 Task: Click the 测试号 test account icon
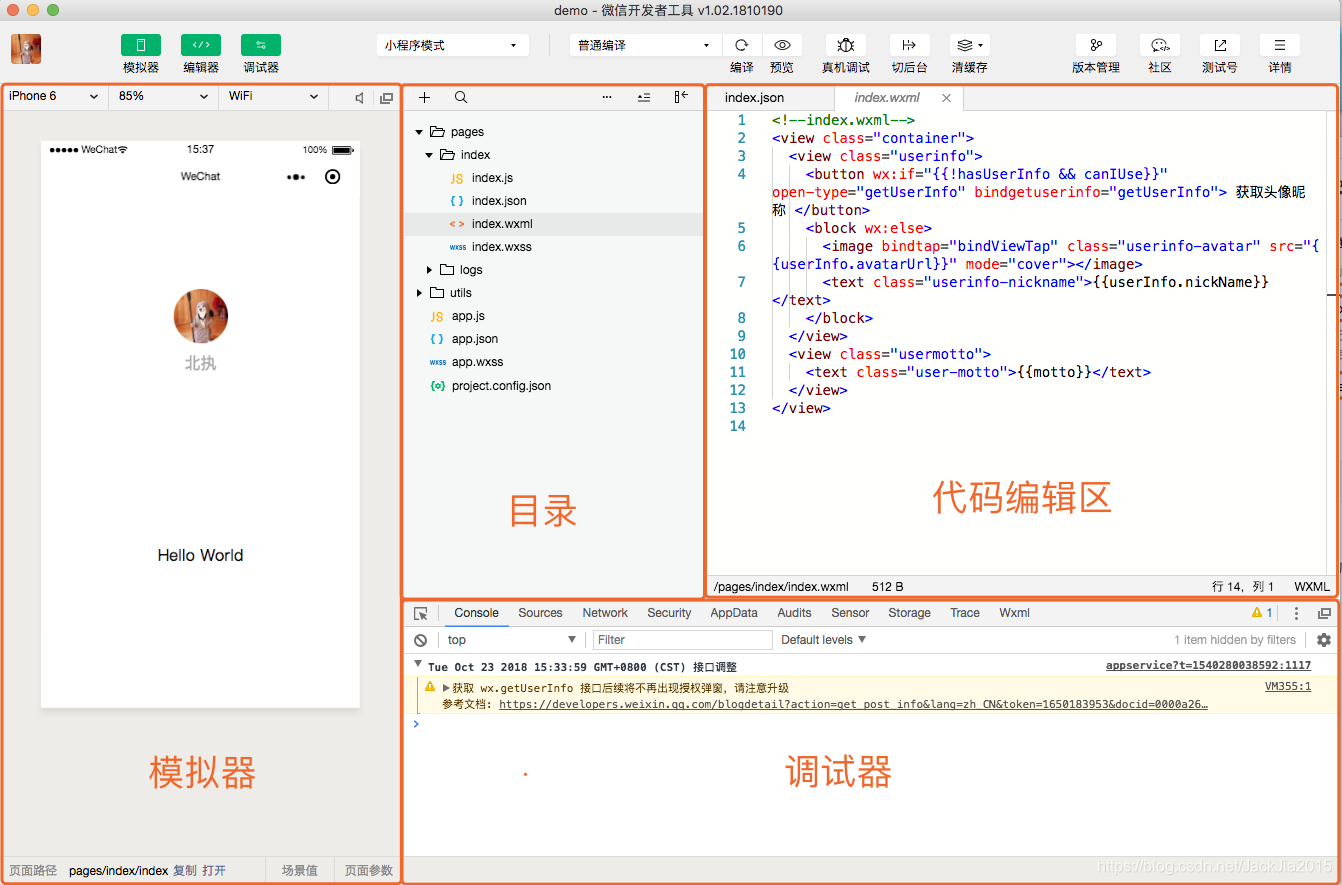[x=1220, y=45]
